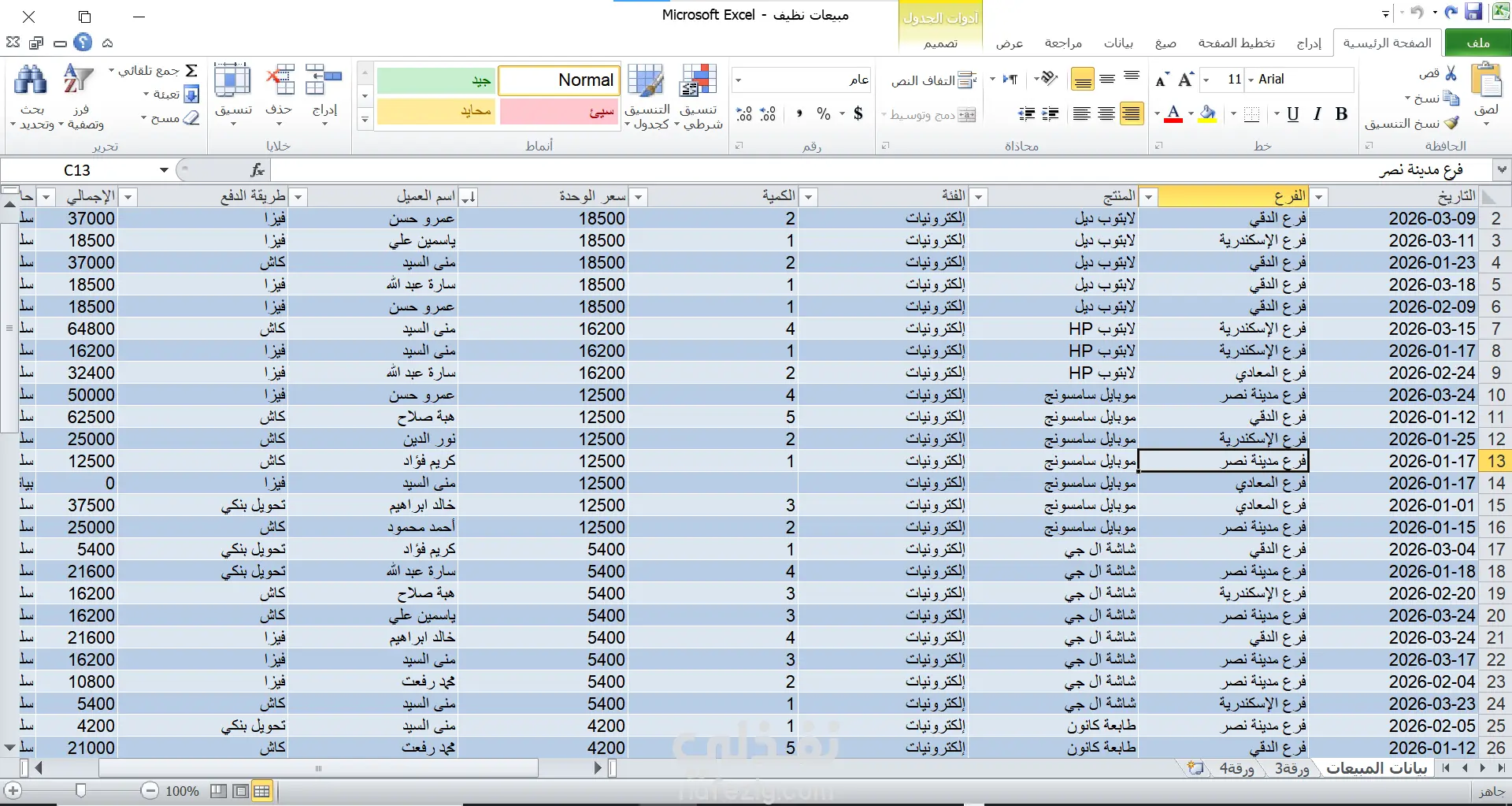This screenshot has width=1512, height=806.
Task: Switch to the صيغ (Formulas) tab
Action: coord(1165,43)
